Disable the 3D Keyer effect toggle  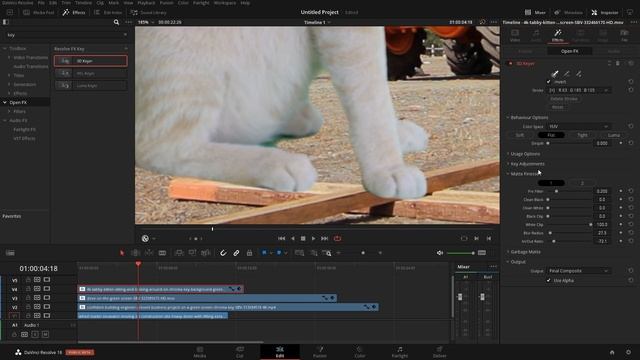[510, 63]
